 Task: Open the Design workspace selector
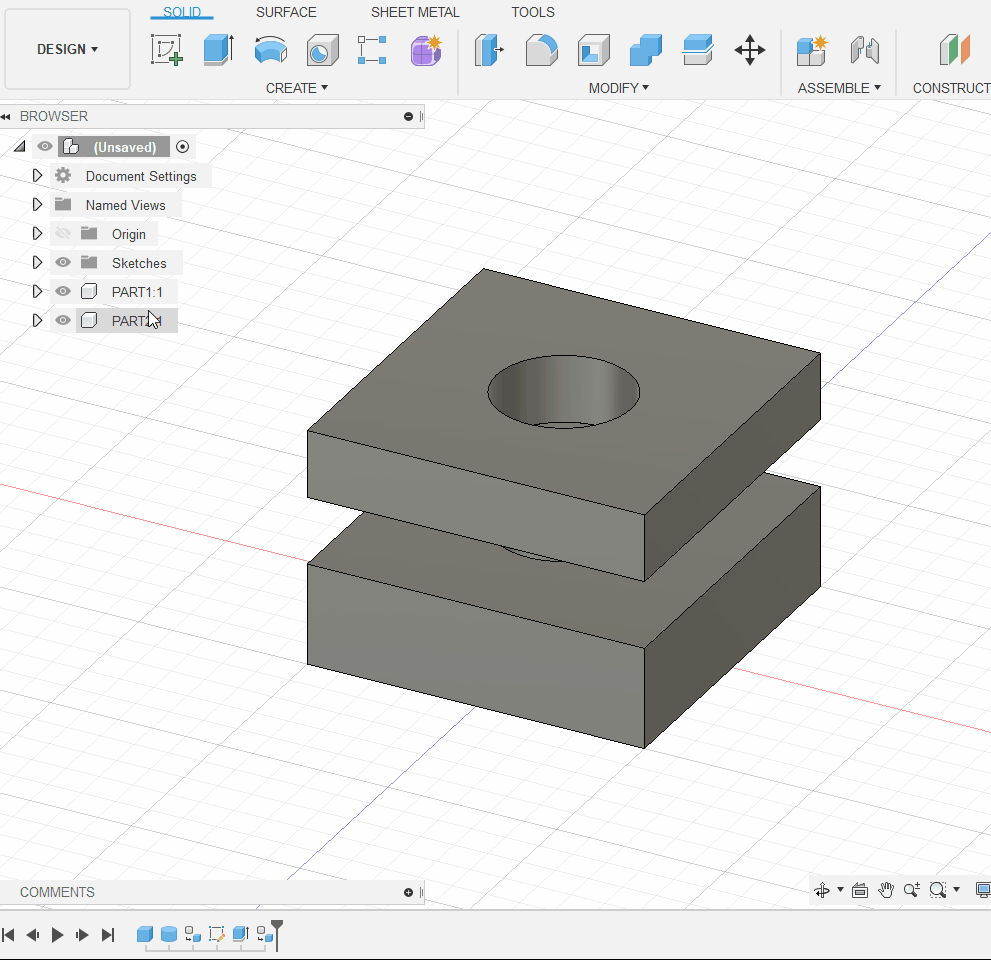(x=67, y=48)
